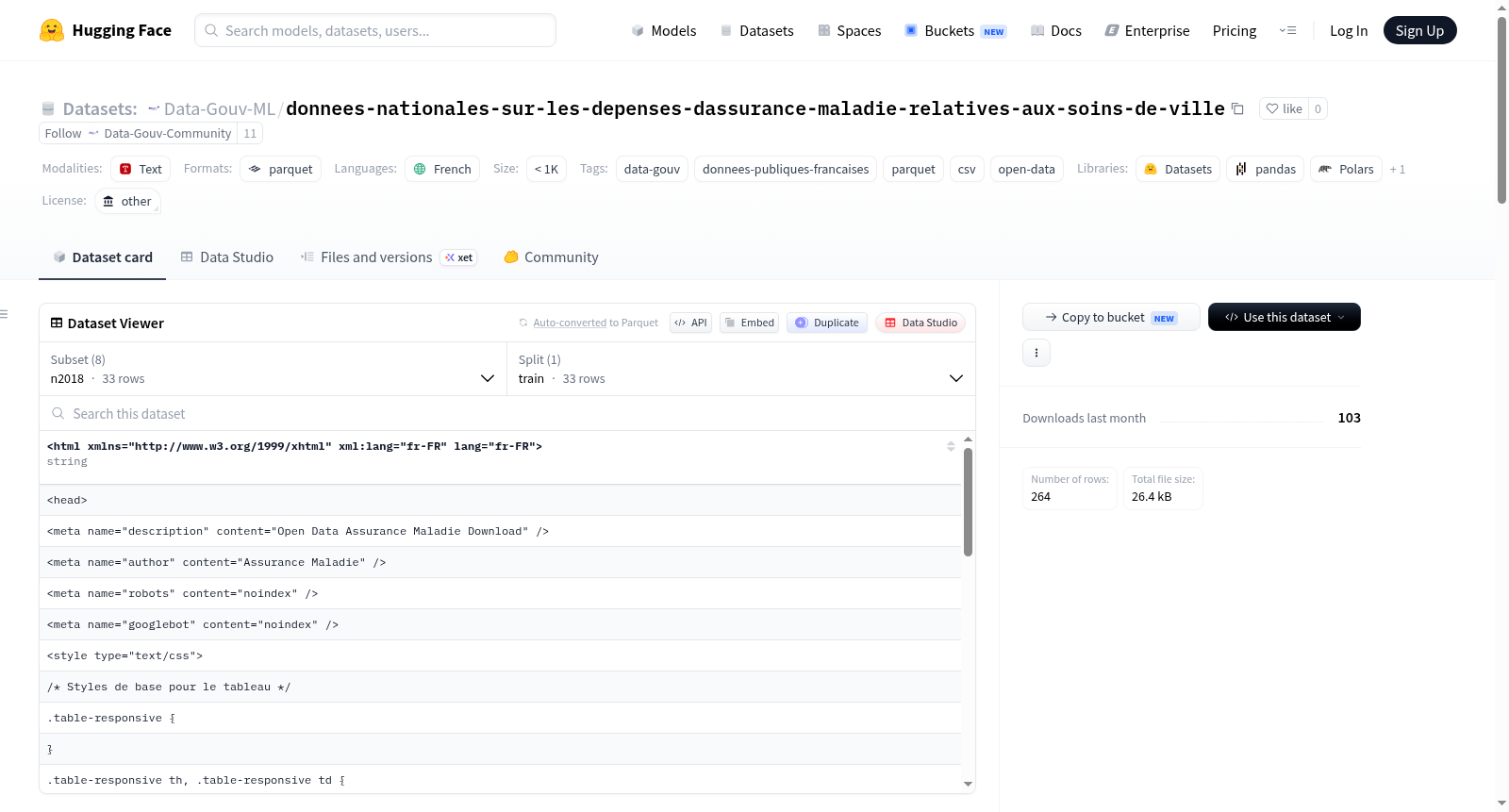Click the heart like button

(x=1284, y=108)
